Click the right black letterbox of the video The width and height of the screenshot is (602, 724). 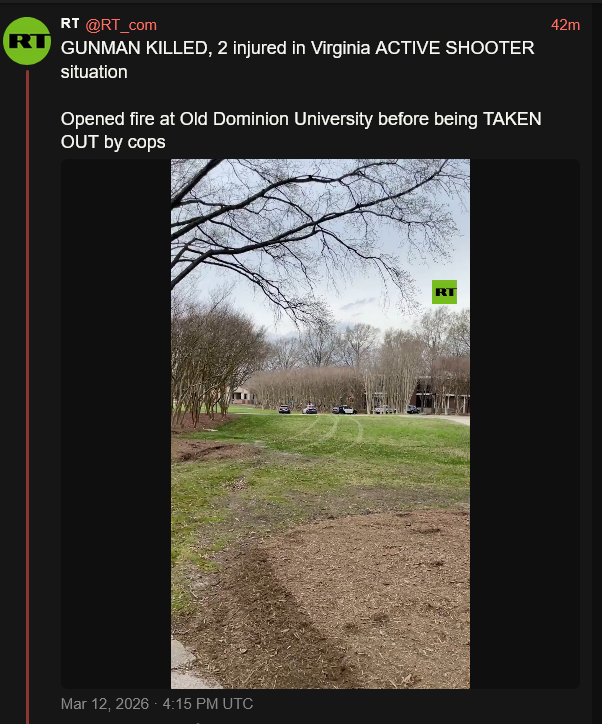pos(524,424)
